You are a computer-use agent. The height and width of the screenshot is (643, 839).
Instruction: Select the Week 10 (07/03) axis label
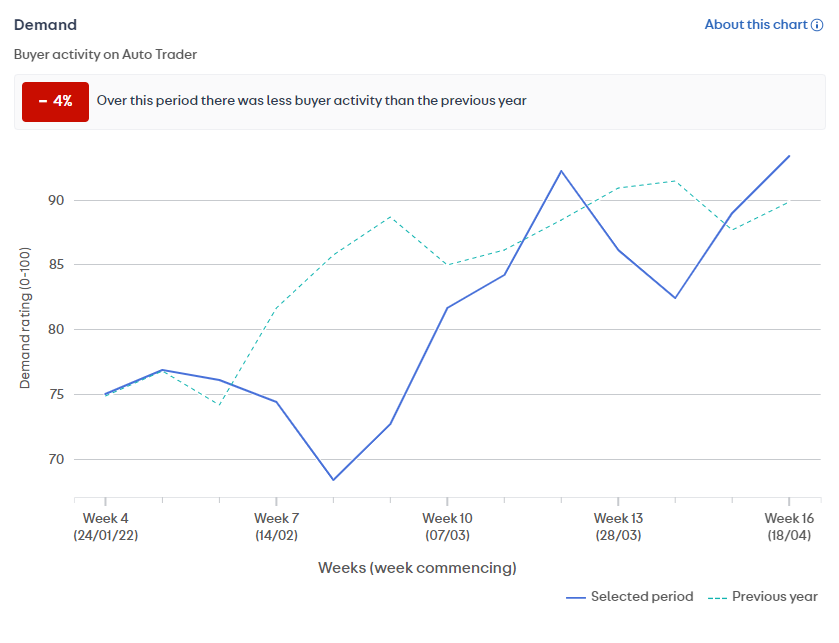(447, 526)
